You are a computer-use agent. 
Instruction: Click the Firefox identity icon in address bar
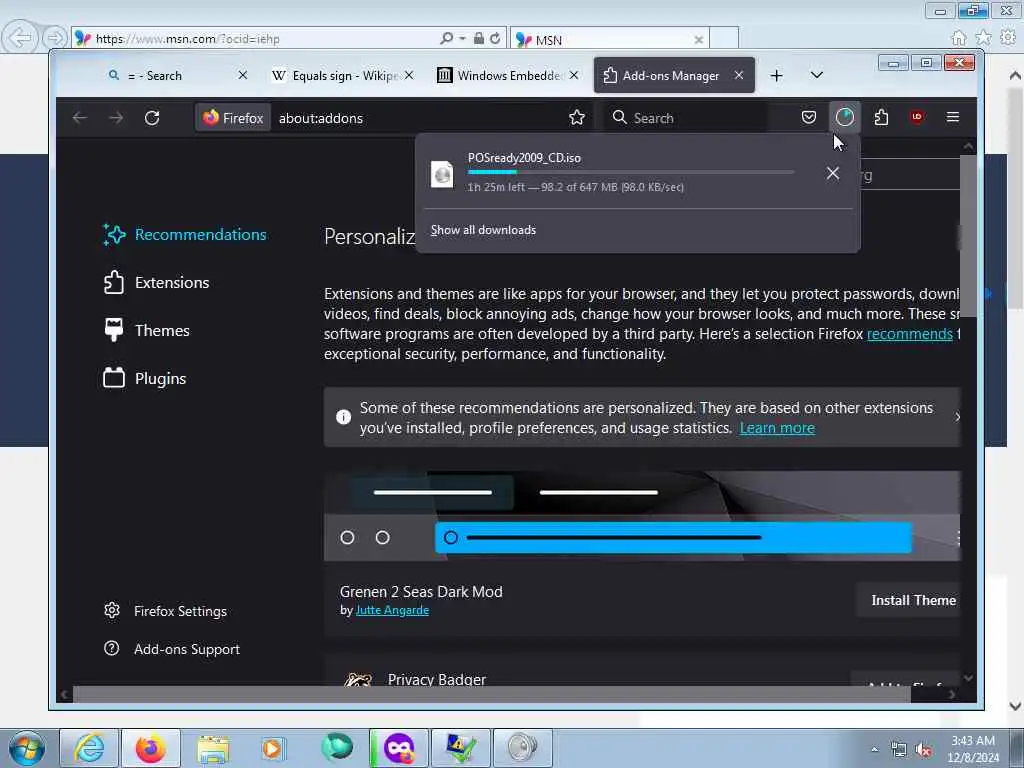pyautogui.click(x=233, y=118)
